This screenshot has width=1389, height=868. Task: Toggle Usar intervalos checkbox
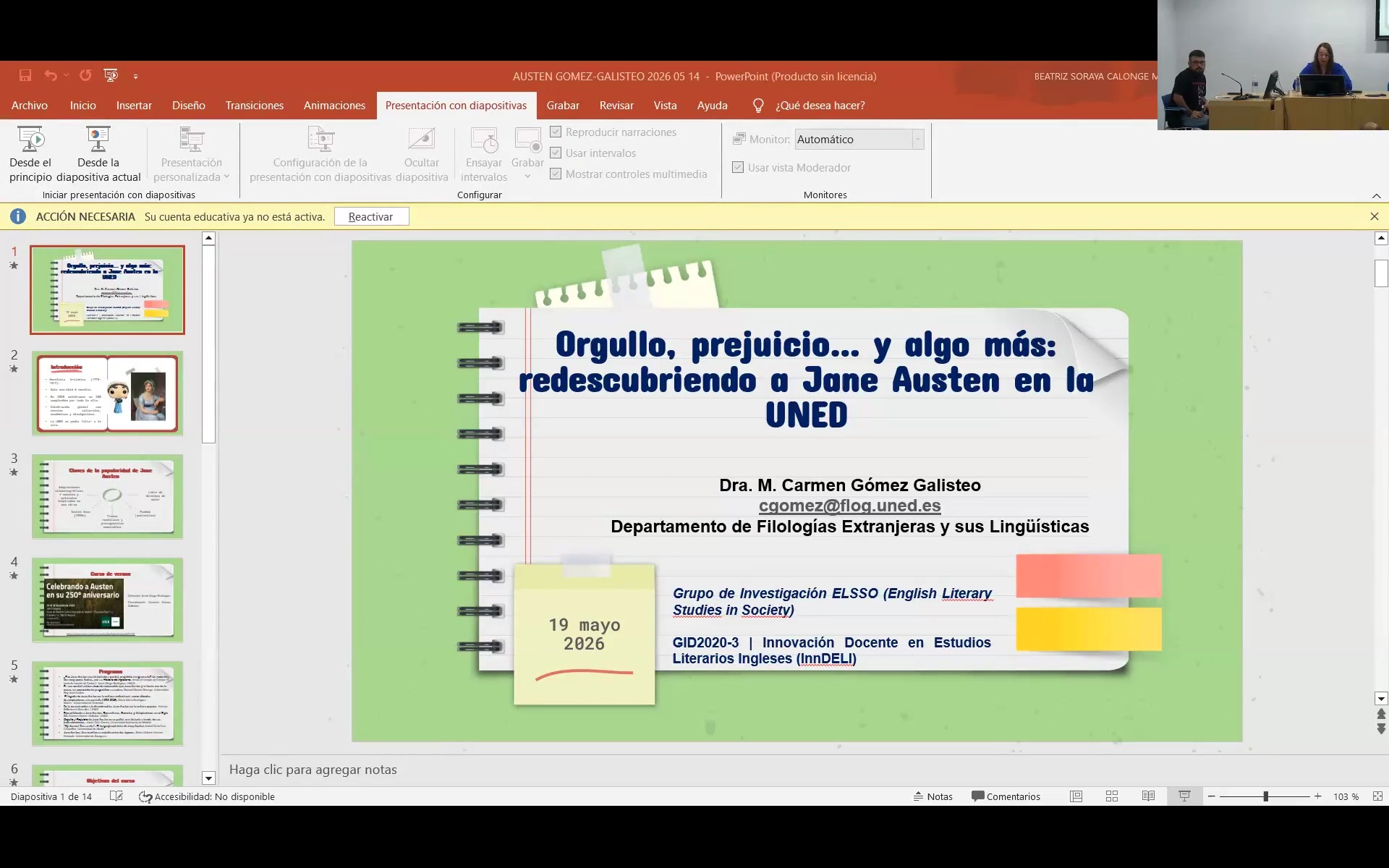click(556, 153)
